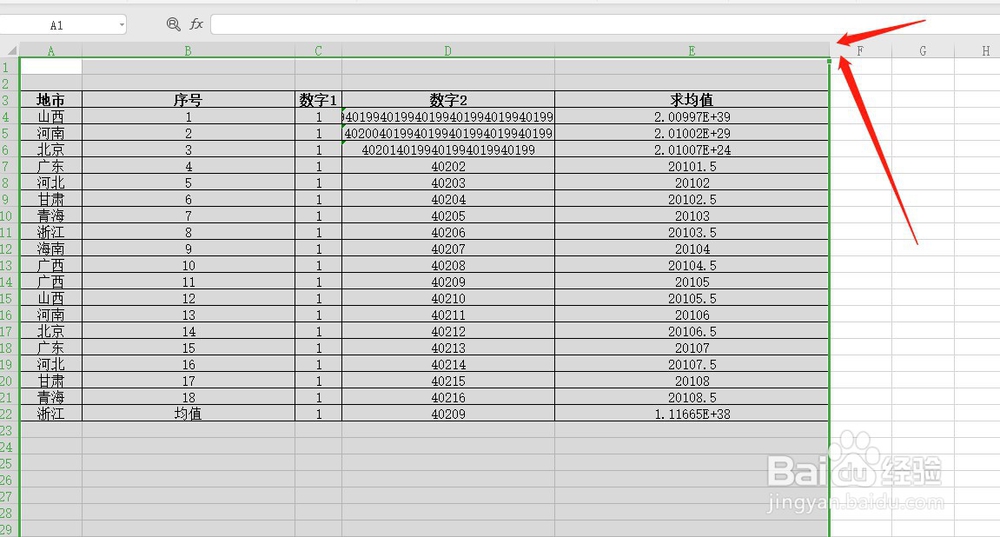Open the fx insert function button

tap(196, 24)
